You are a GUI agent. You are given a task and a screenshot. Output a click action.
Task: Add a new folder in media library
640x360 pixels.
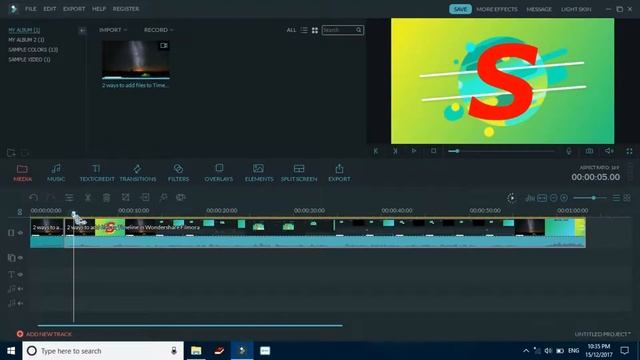pyautogui.click(x=11, y=153)
